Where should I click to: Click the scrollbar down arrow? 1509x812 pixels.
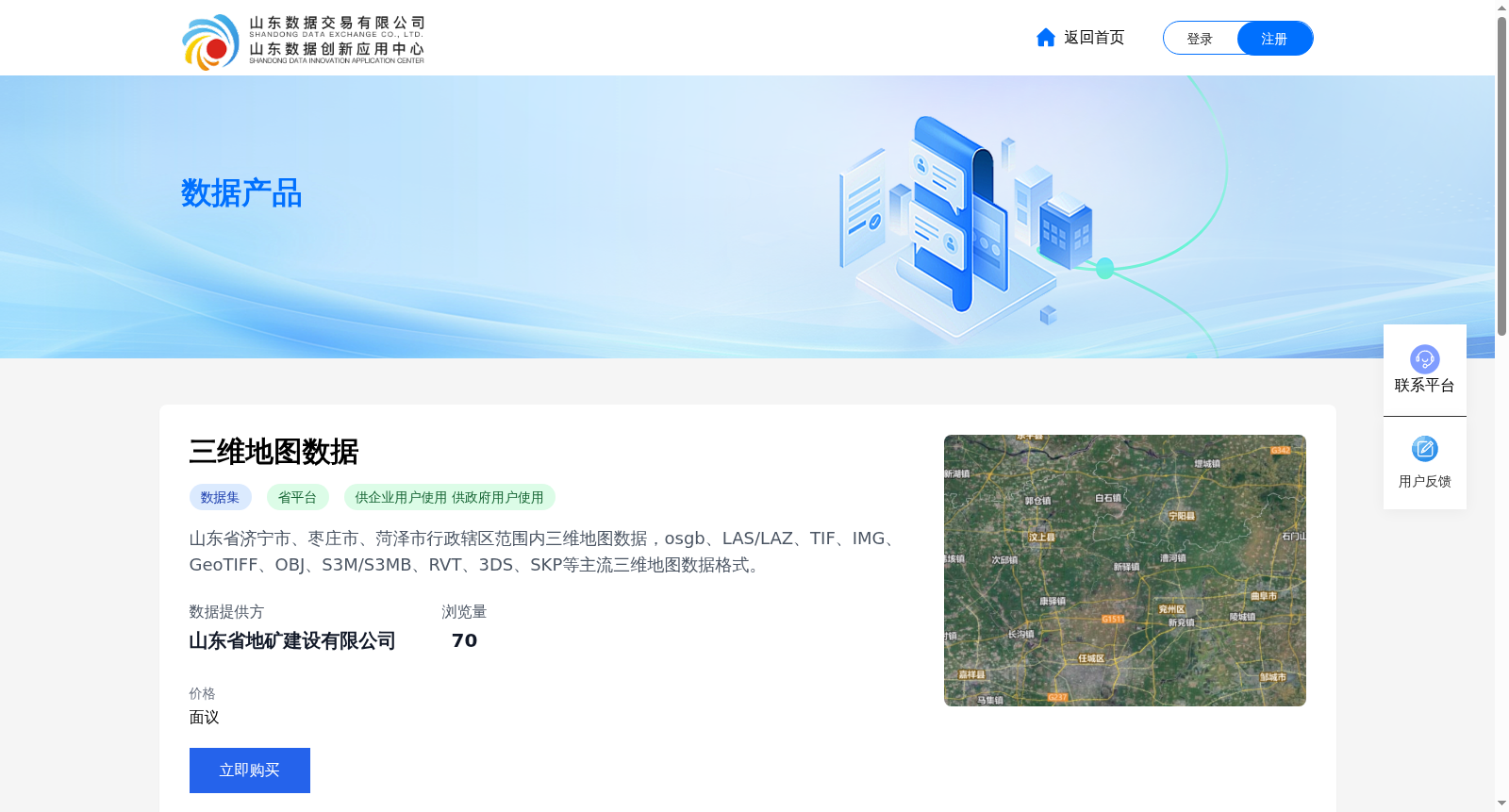[x=1501, y=804]
